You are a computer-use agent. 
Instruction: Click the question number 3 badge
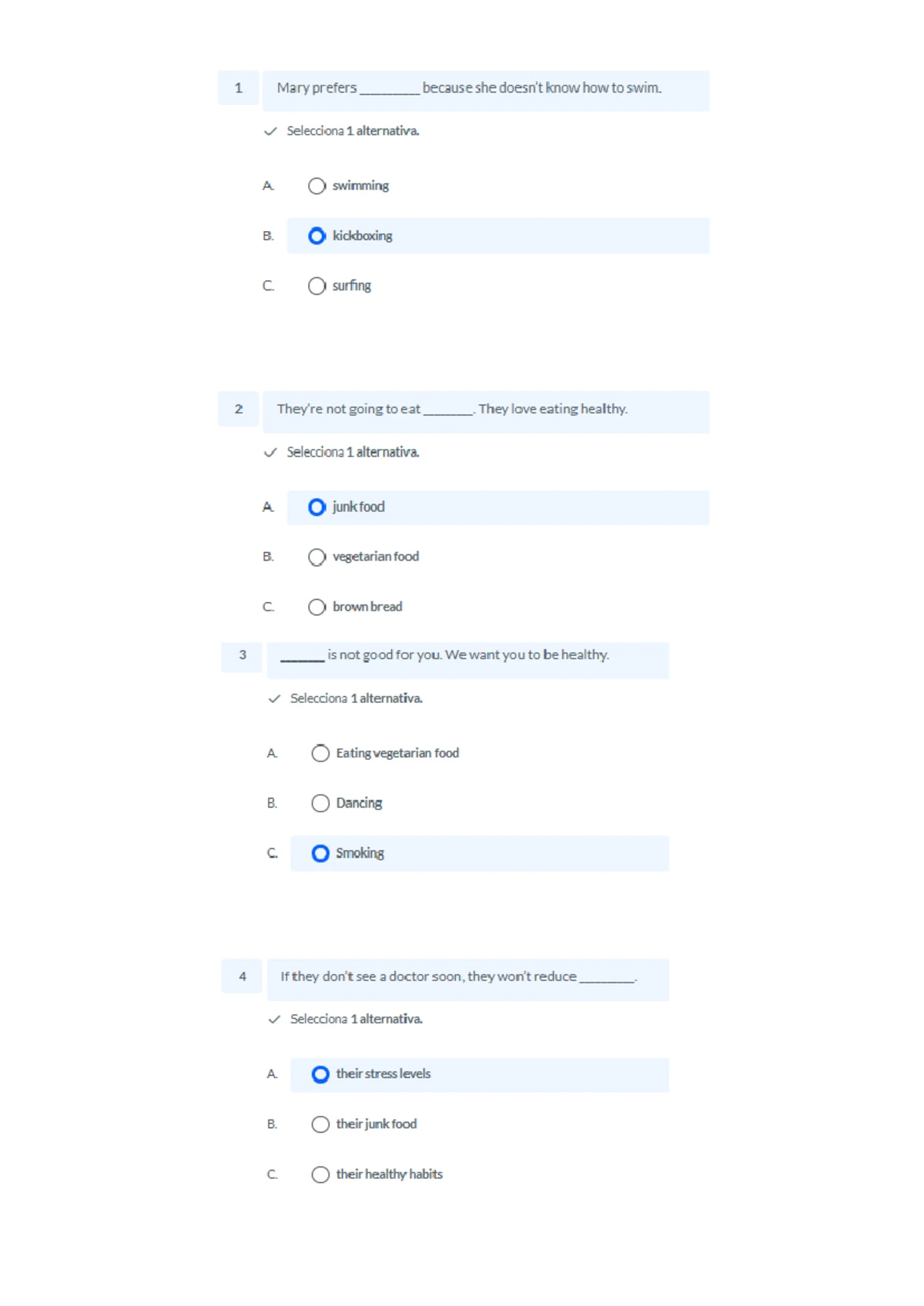(243, 655)
